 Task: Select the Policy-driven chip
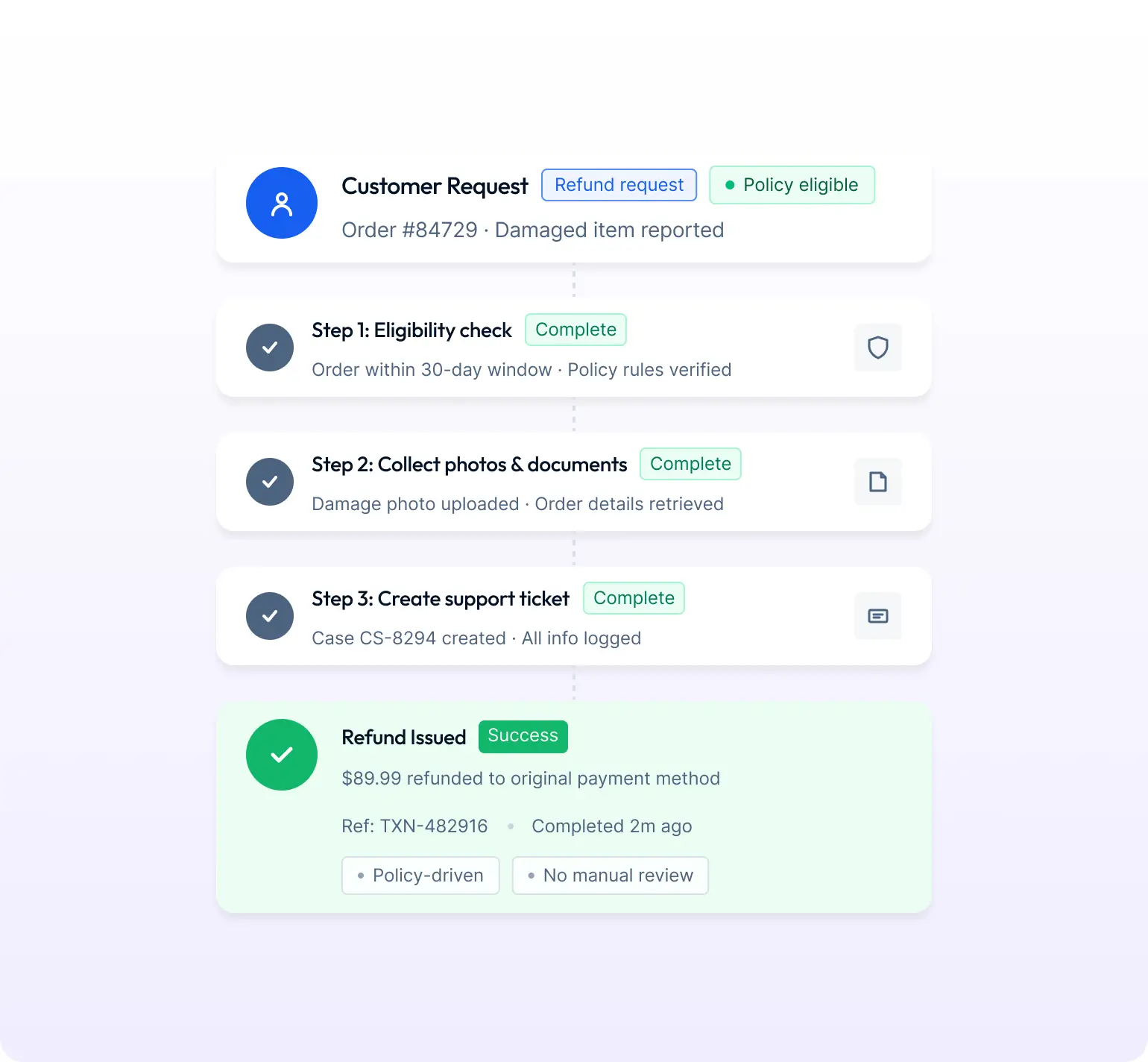[x=420, y=876]
